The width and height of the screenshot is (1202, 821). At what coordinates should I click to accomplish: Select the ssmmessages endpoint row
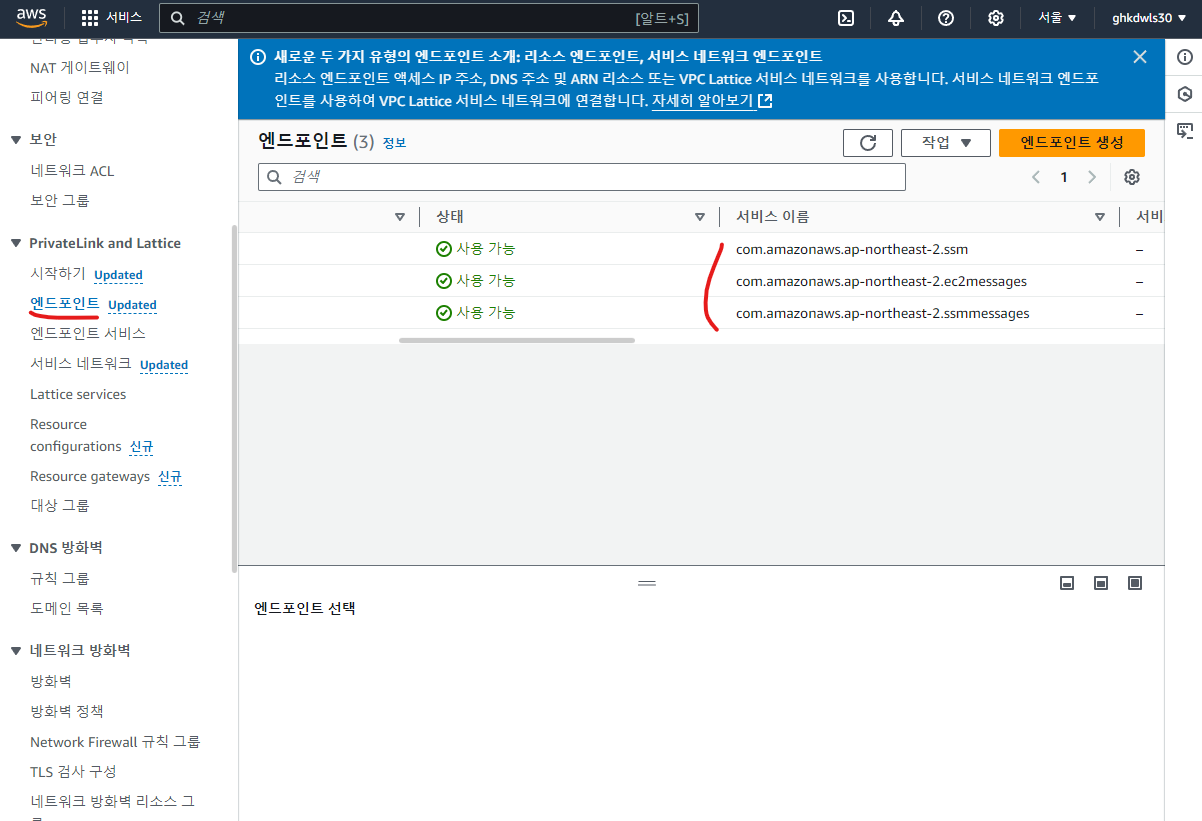point(701,313)
